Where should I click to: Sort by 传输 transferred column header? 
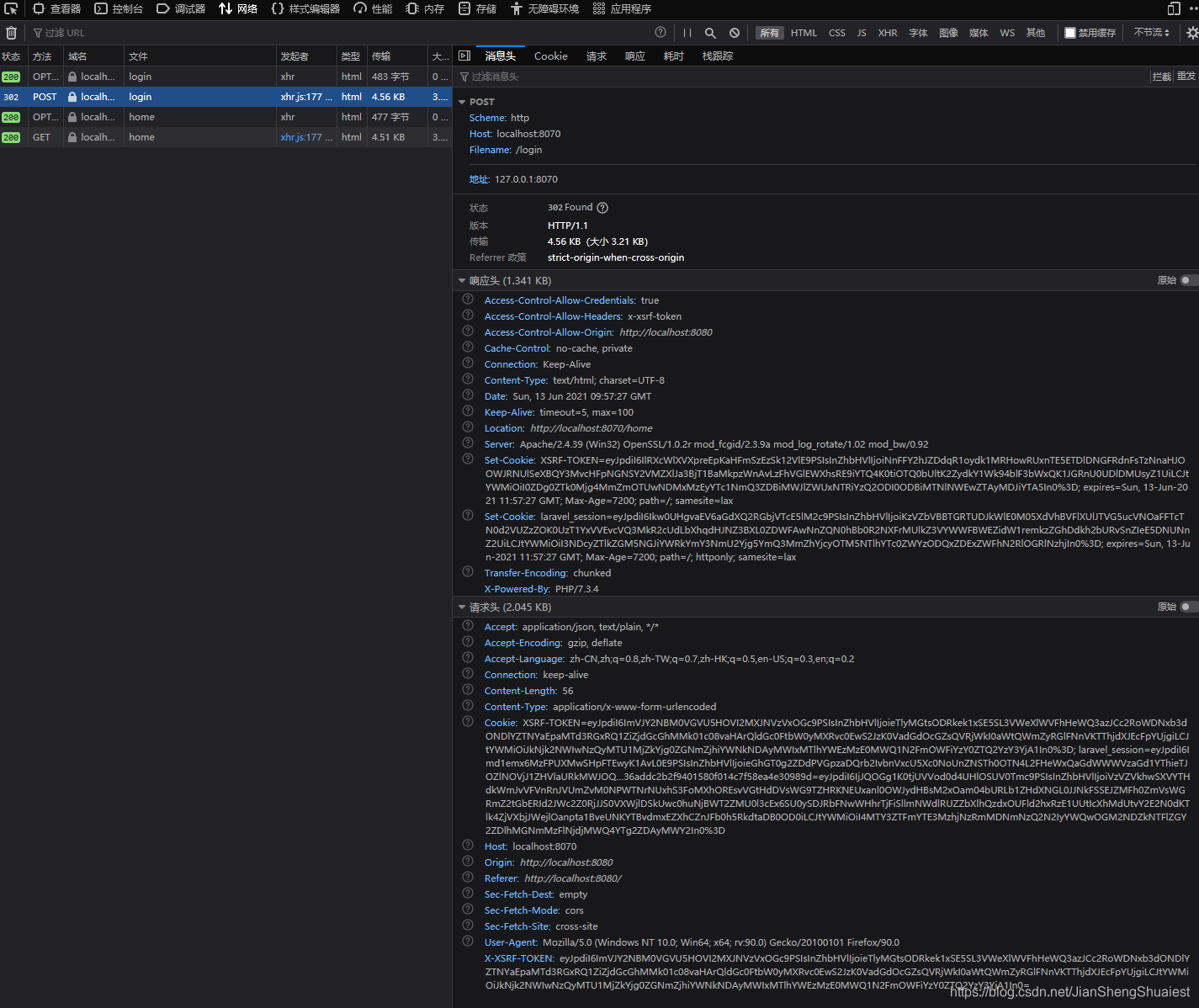396,56
